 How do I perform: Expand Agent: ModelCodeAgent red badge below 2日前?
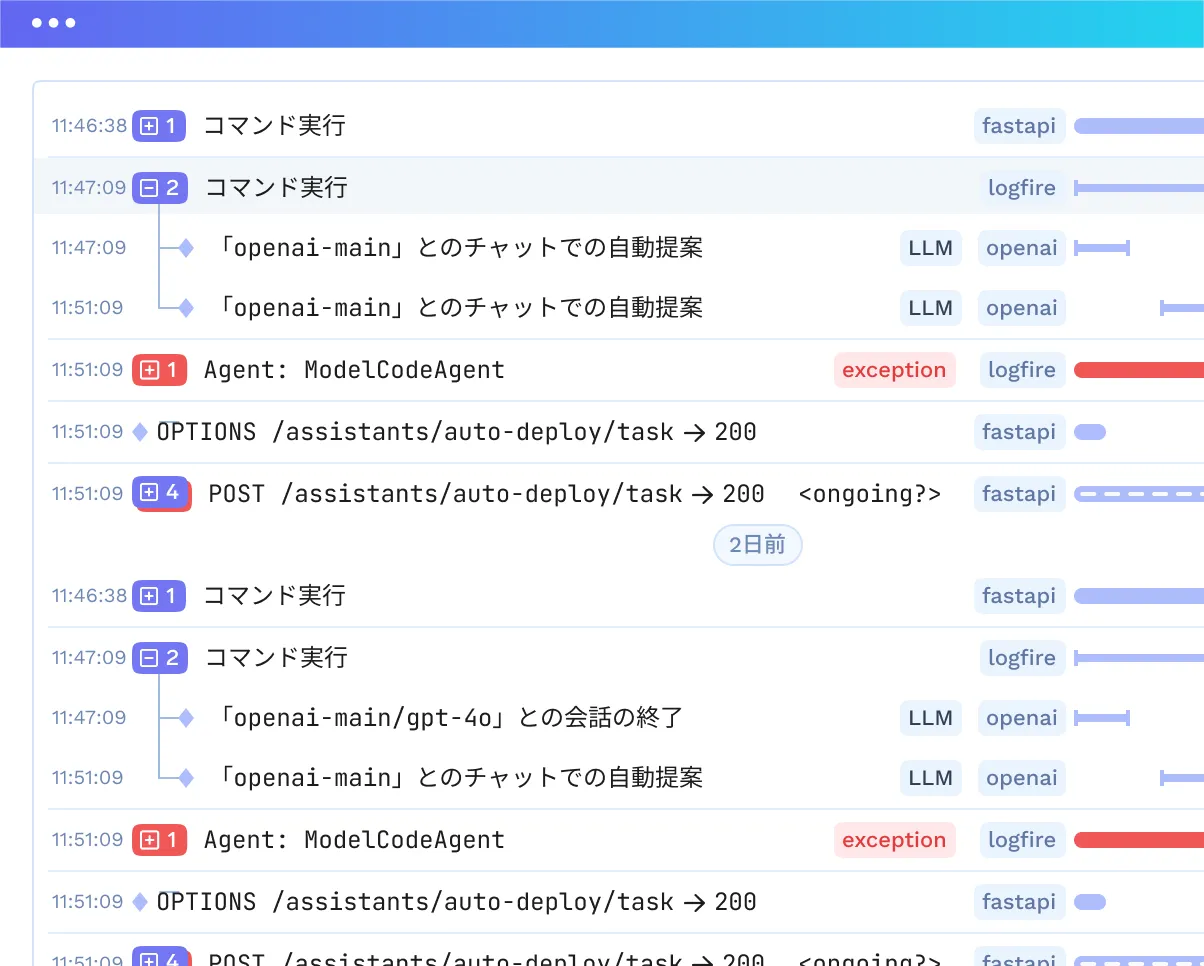(160, 840)
